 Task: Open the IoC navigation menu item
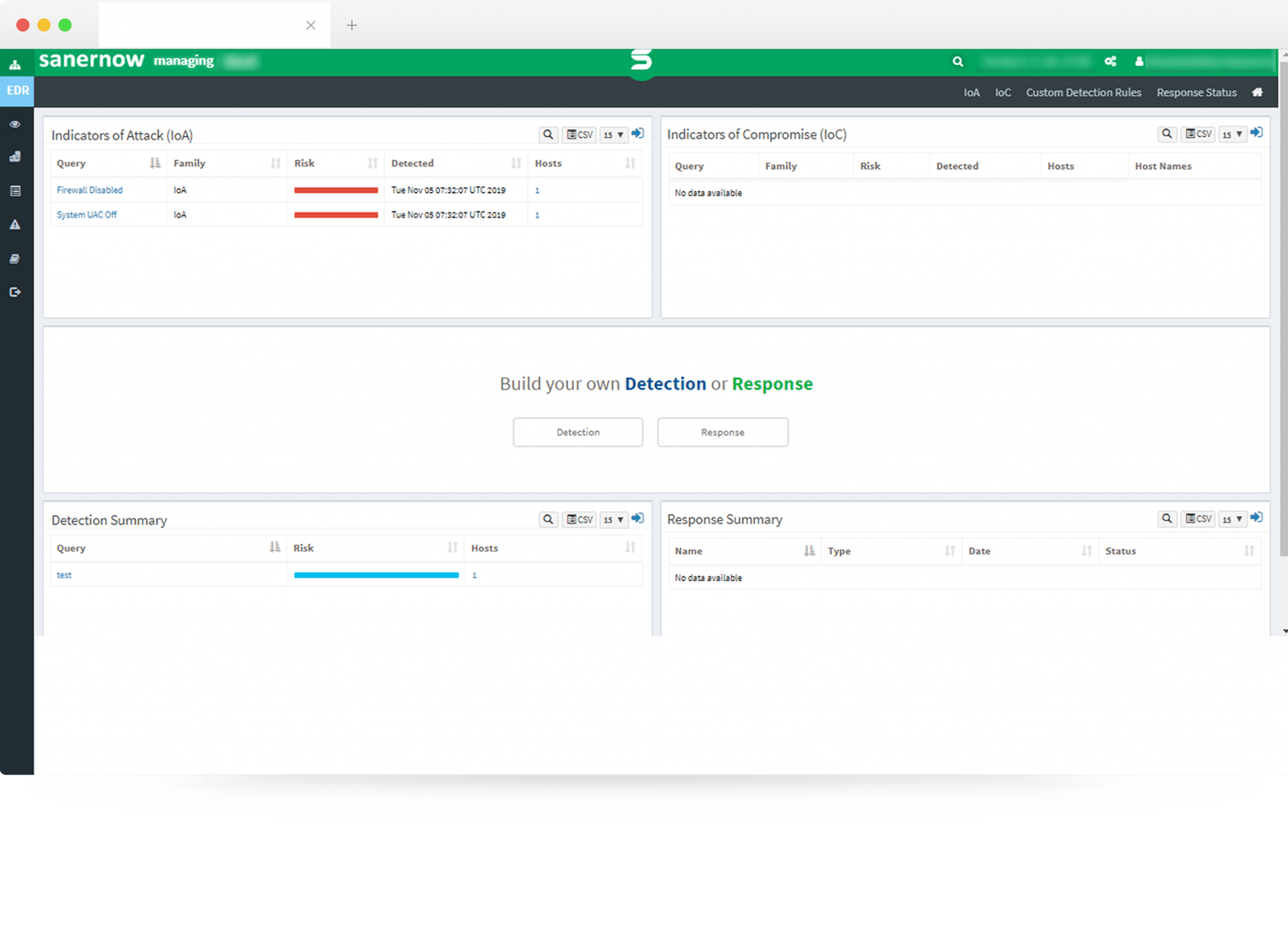1003,92
